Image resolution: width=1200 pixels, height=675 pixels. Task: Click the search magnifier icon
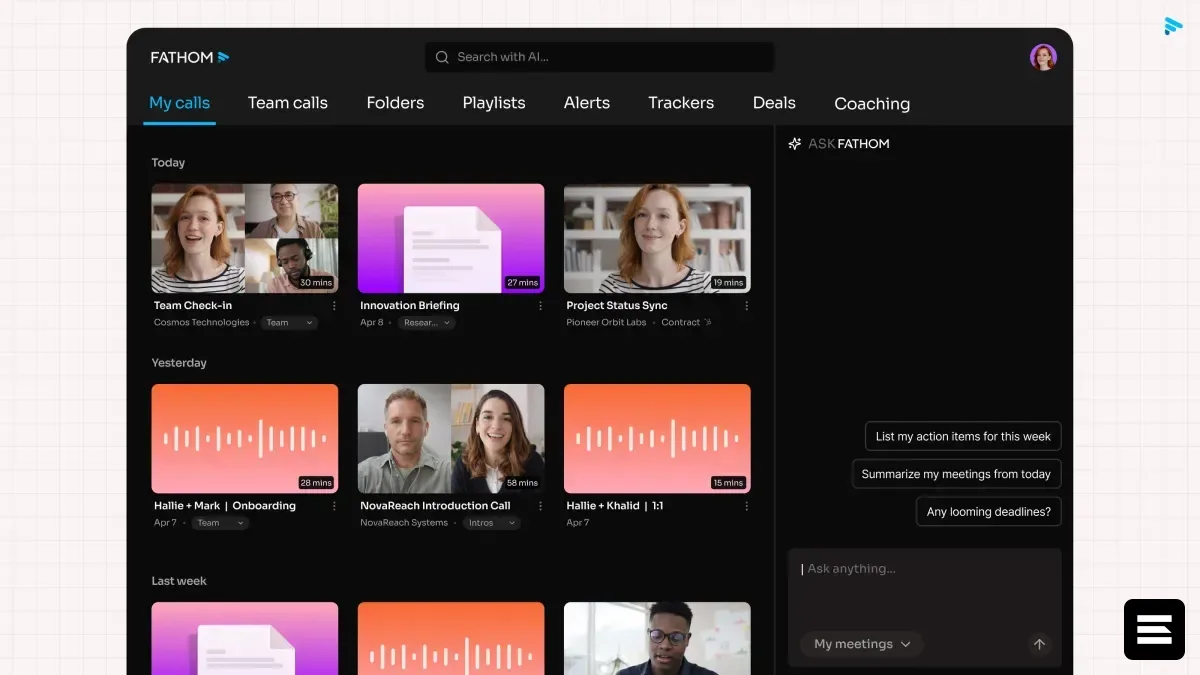click(x=442, y=57)
